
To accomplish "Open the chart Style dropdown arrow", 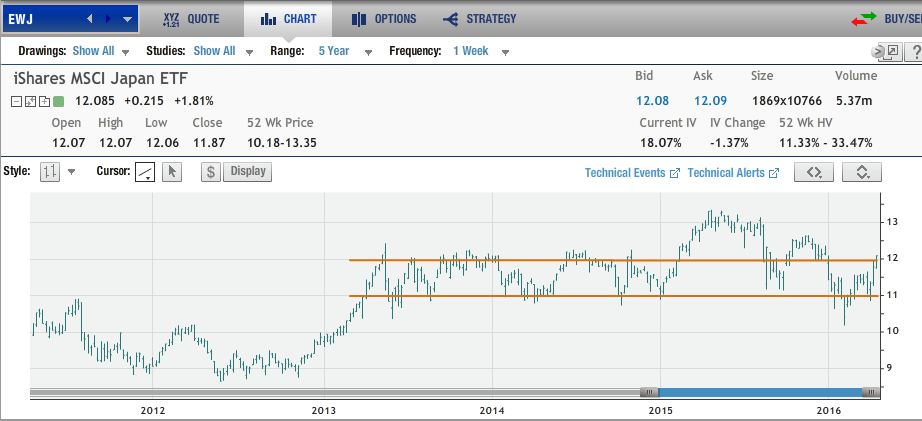I will 72,172.
